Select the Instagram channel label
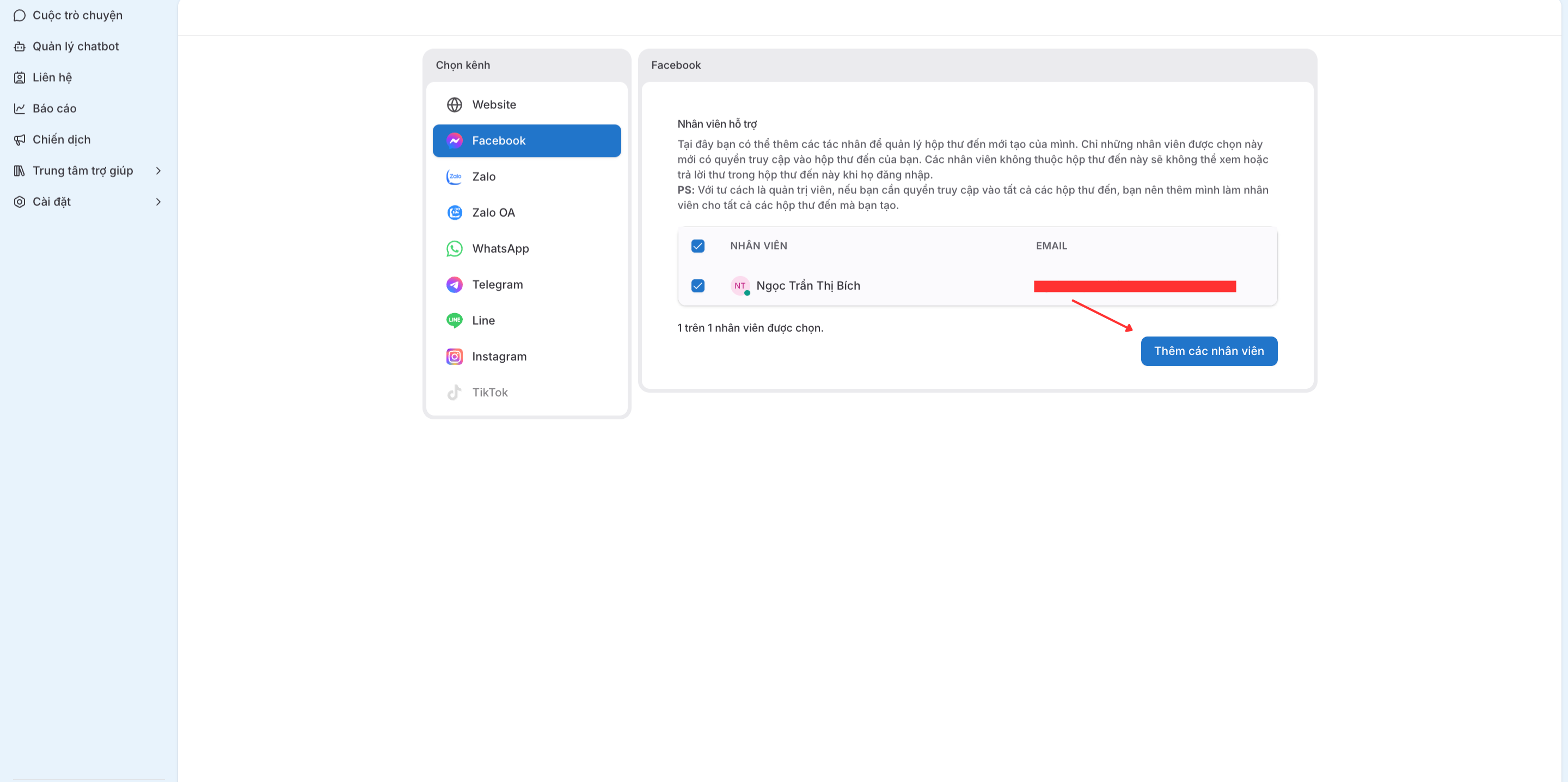Image resolution: width=1568 pixels, height=782 pixels. pyautogui.click(x=499, y=356)
